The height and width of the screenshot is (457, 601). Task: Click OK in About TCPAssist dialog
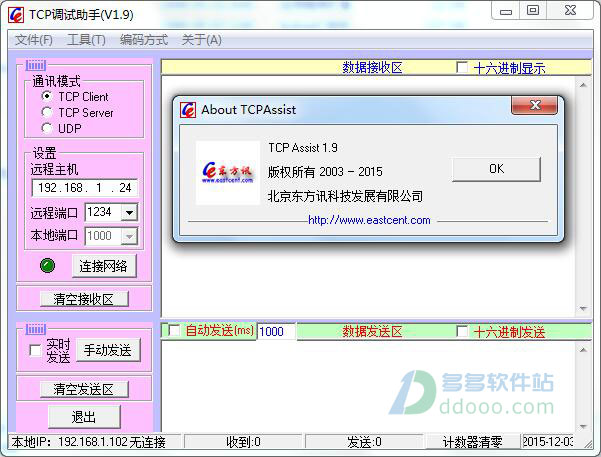(497, 169)
